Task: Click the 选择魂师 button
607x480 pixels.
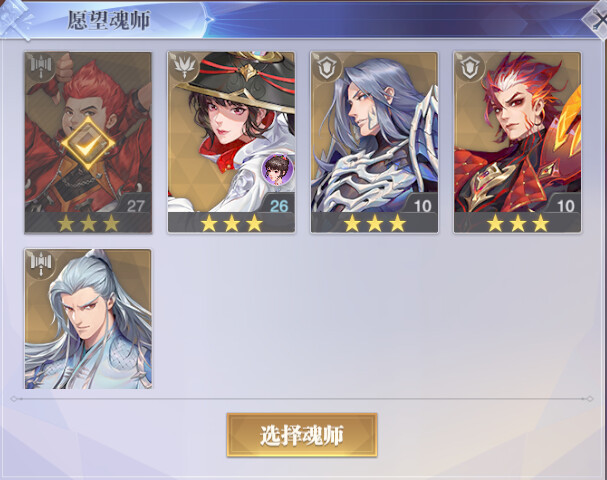Action: (x=302, y=435)
